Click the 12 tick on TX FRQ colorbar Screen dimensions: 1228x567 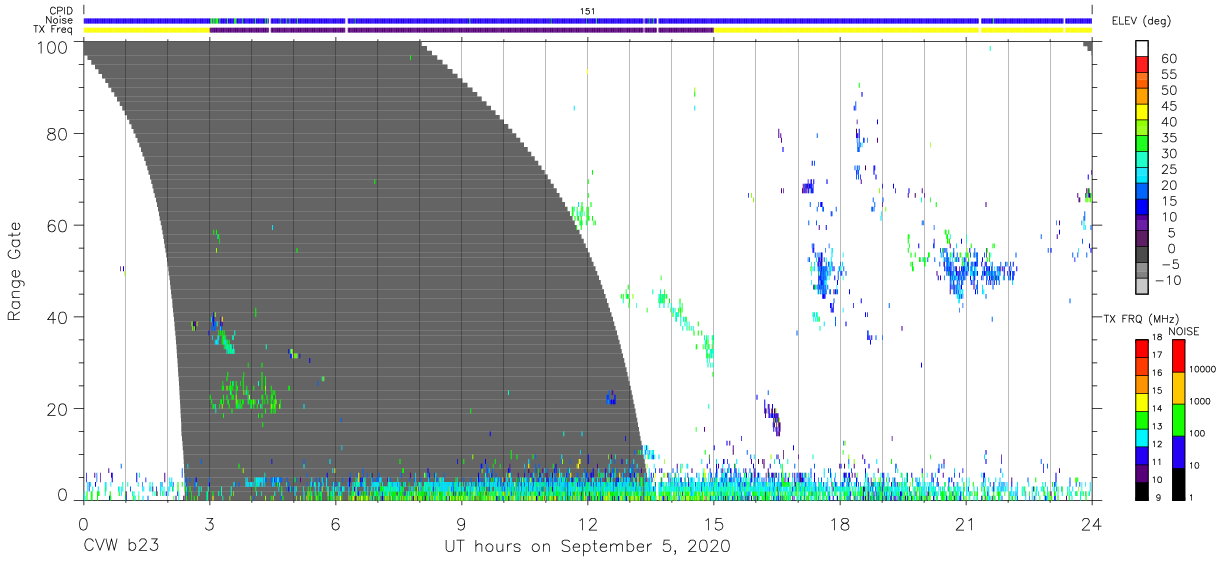1156,444
